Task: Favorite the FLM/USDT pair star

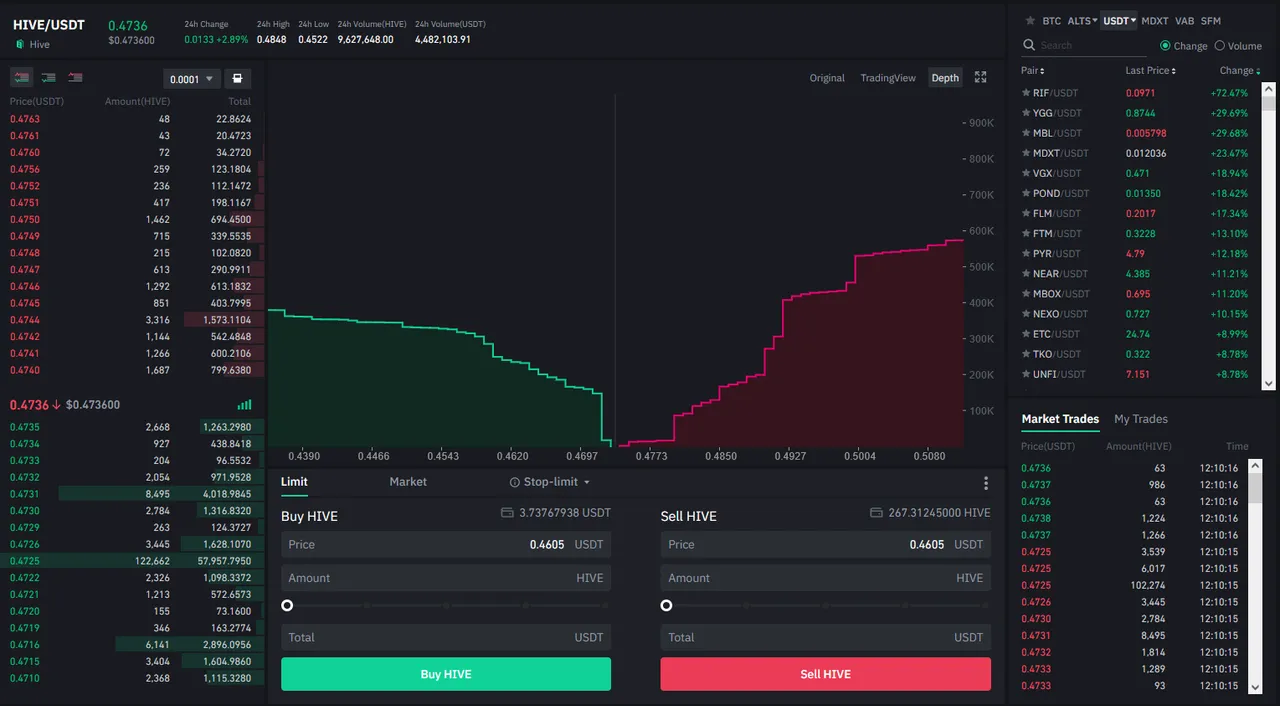Action: (x=1026, y=213)
